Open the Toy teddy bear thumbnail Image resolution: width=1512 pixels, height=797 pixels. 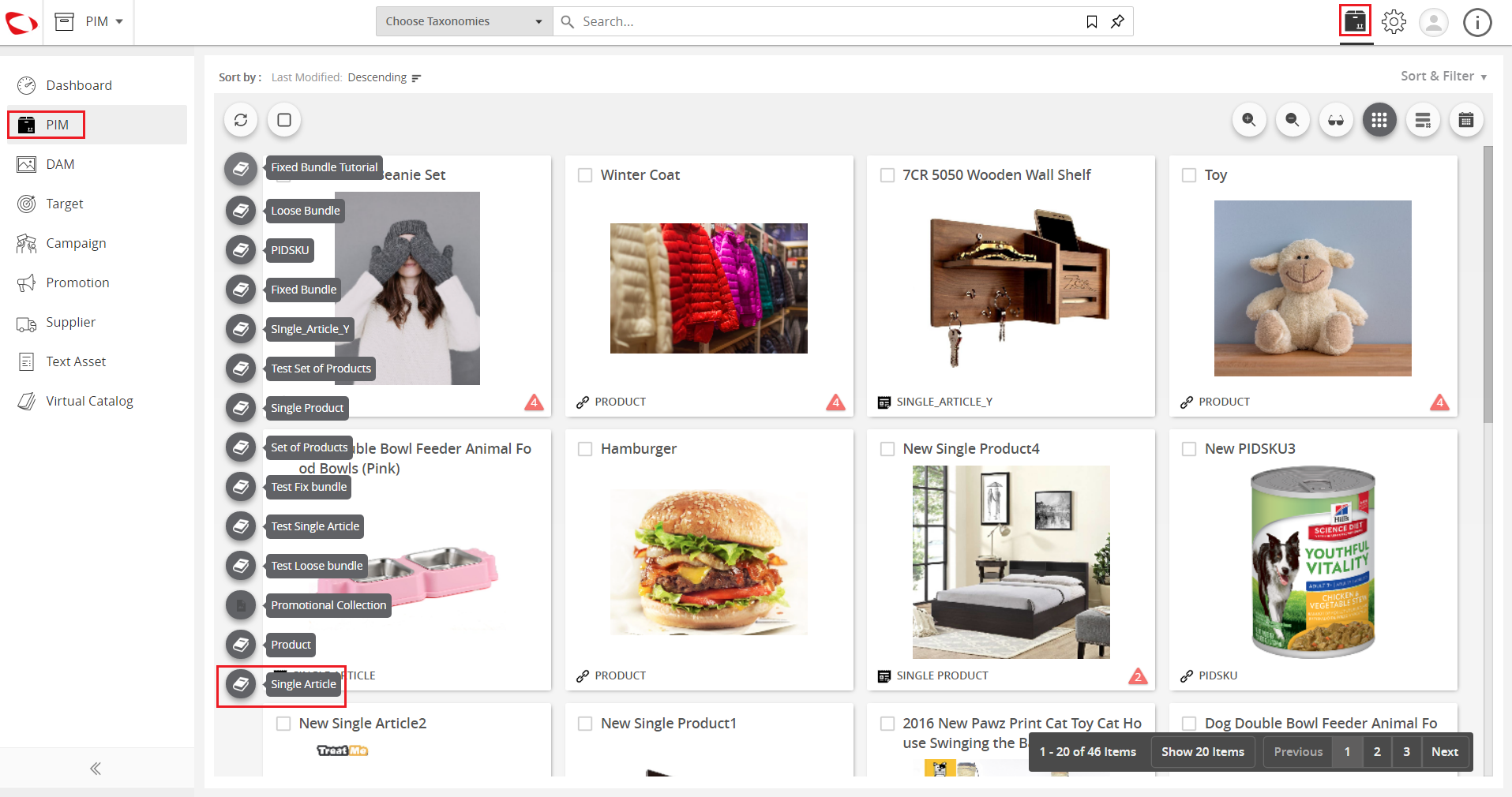[1313, 288]
